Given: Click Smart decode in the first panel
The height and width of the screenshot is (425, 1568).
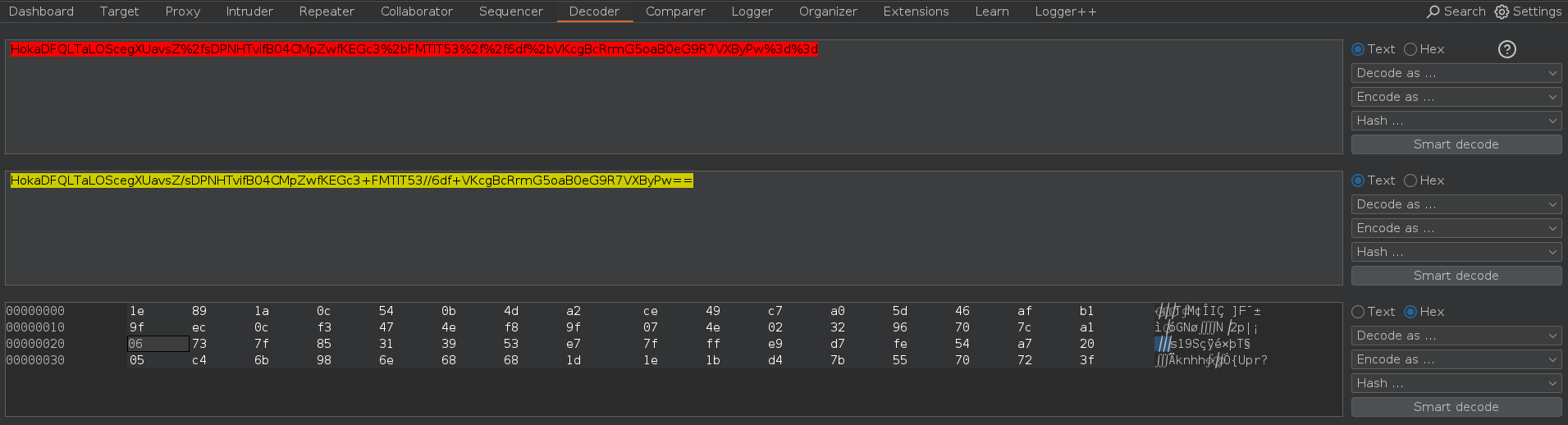Looking at the screenshot, I should (x=1456, y=144).
